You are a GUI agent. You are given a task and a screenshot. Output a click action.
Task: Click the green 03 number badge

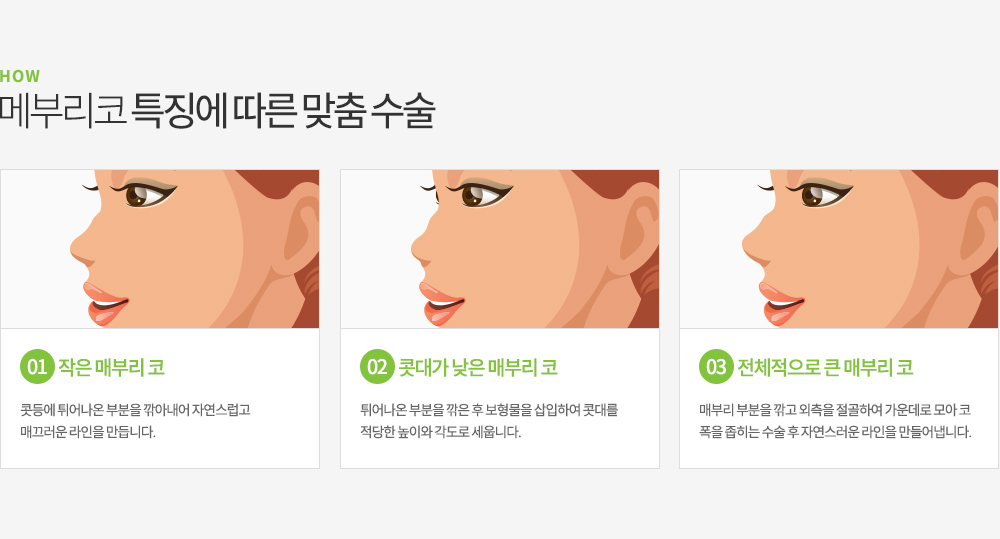[x=716, y=367]
